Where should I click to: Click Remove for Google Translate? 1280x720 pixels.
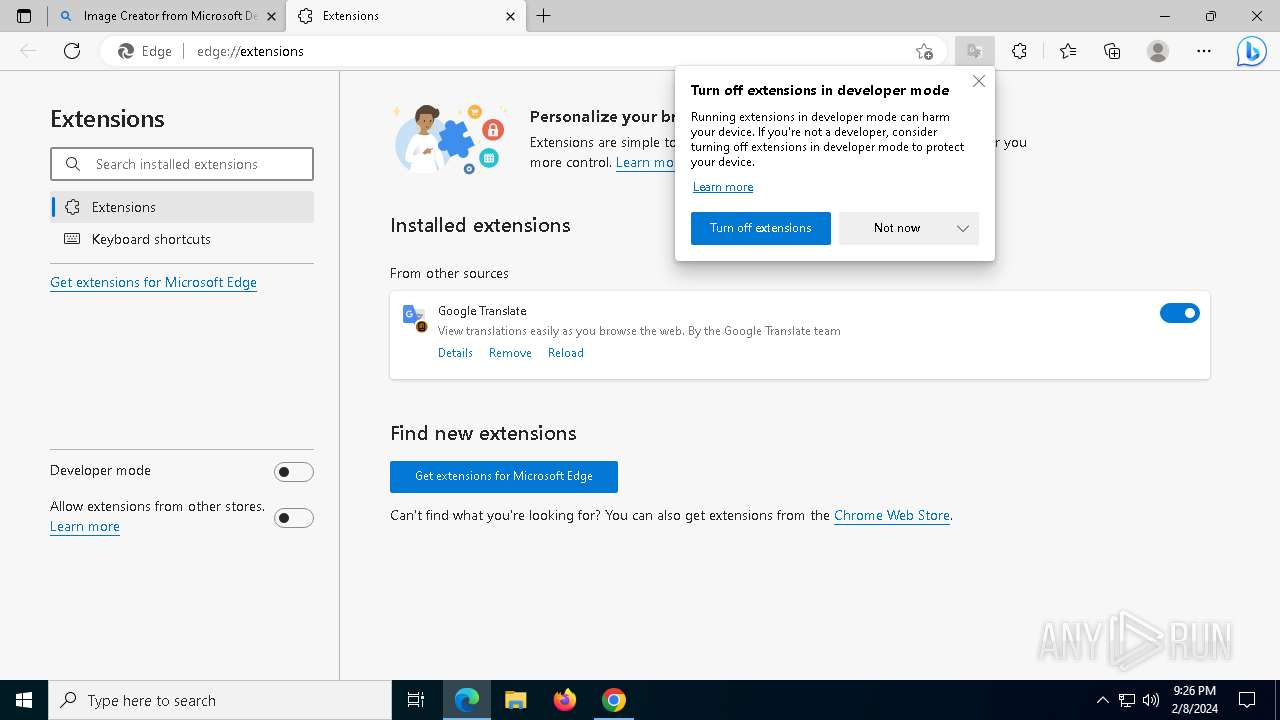[x=510, y=353]
